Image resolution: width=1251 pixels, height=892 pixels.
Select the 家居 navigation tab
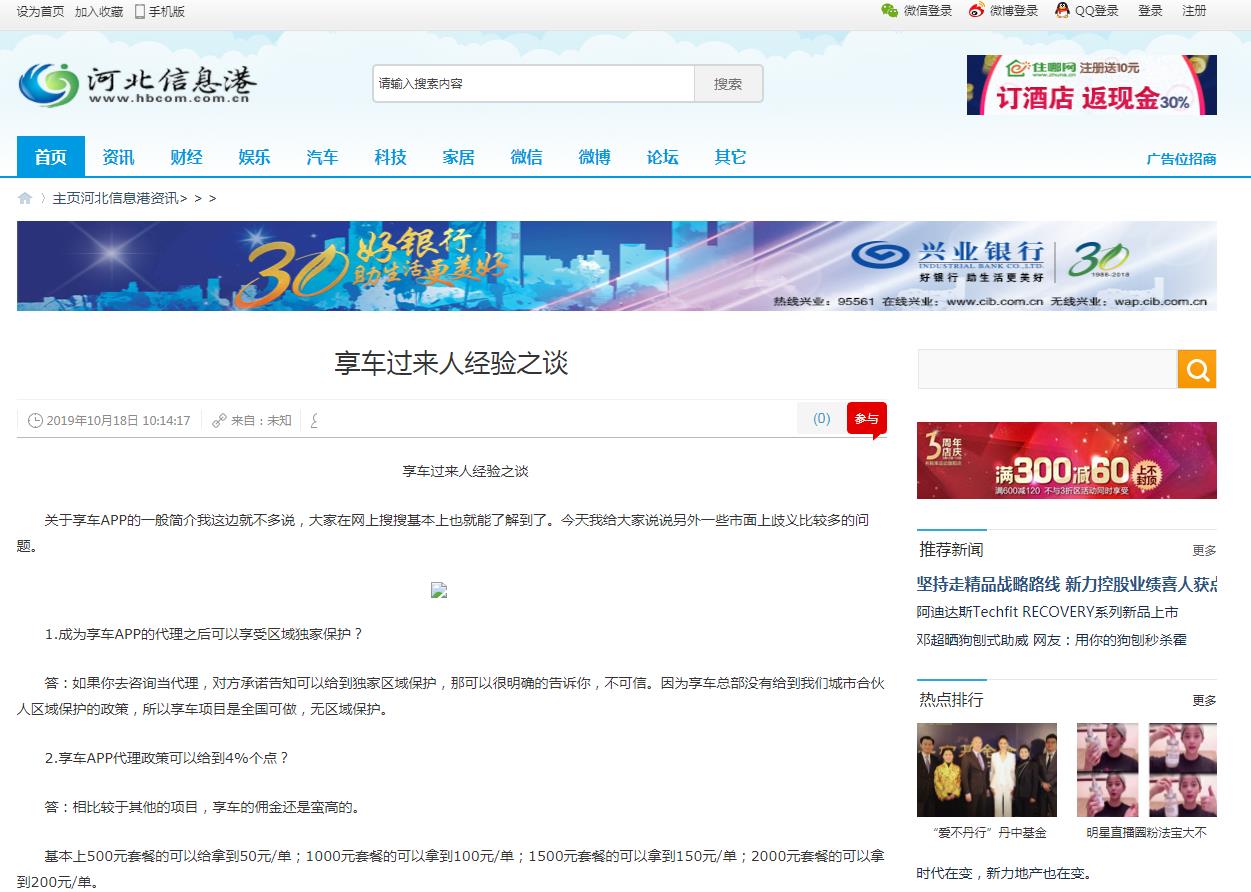click(459, 157)
